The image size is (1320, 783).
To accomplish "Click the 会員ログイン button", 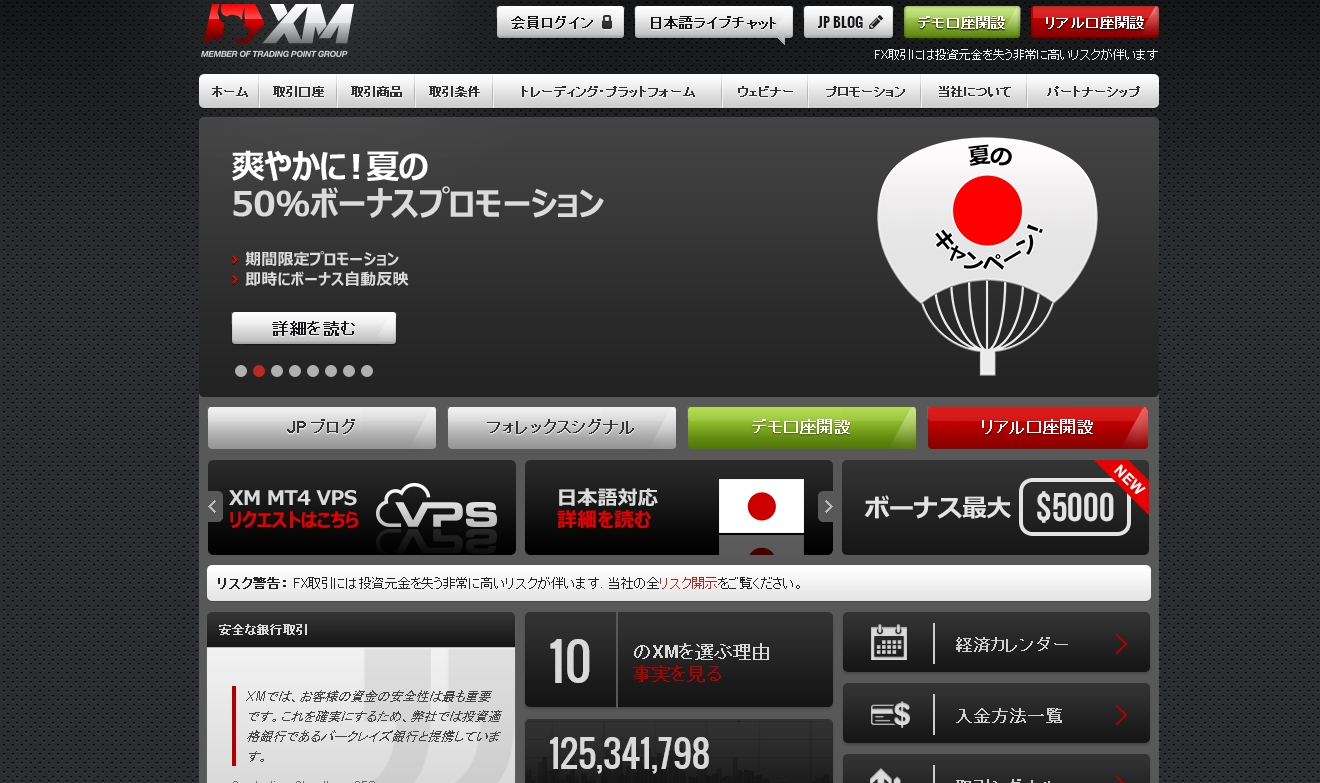I will [x=560, y=22].
